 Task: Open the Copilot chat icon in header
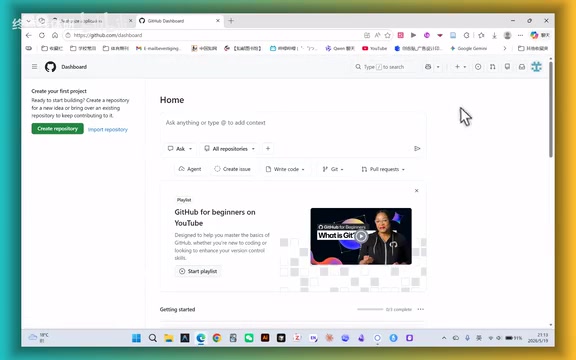click(428, 67)
